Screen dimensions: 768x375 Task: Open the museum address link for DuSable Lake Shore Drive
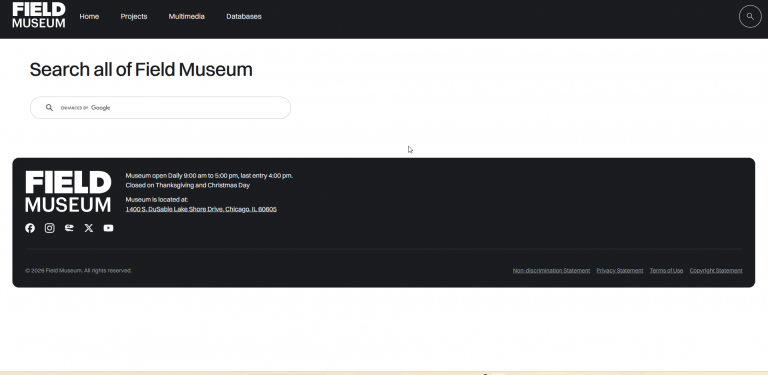coord(201,209)
